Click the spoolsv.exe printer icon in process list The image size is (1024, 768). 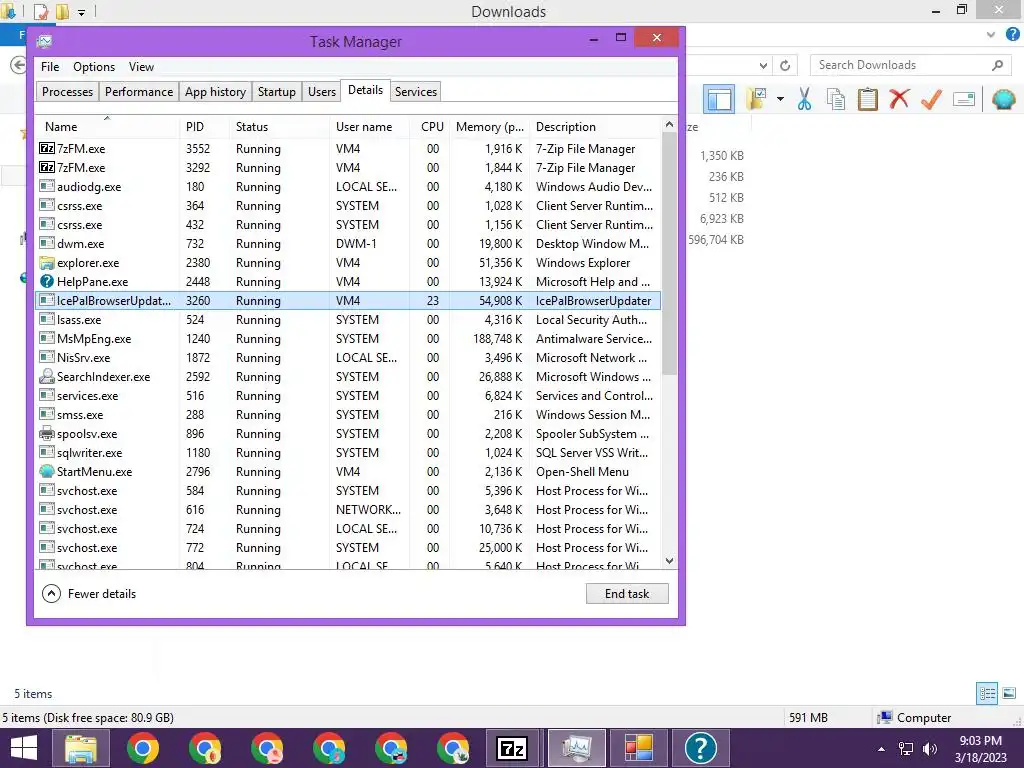click(x=46, y=434)
